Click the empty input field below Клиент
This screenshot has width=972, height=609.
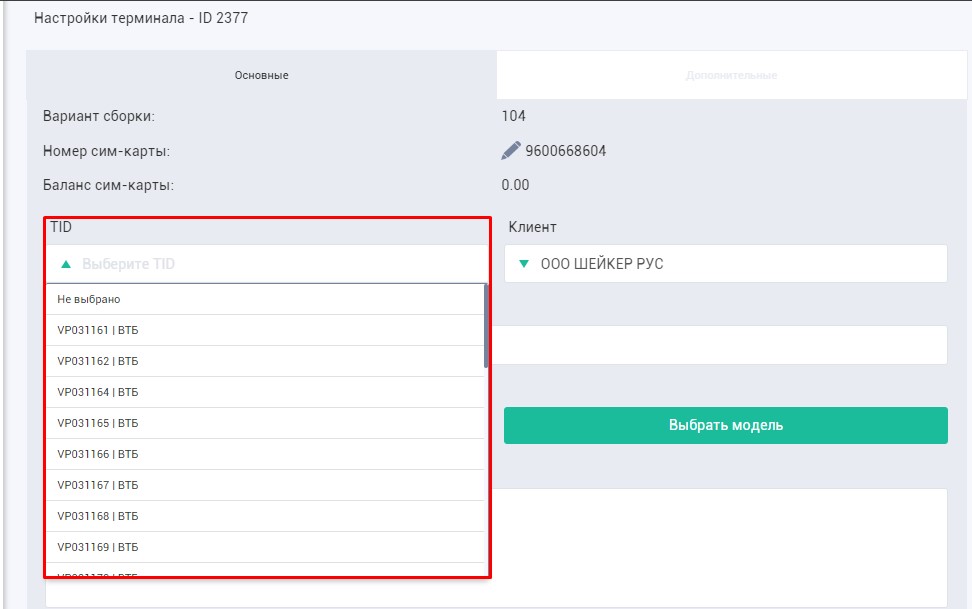pyautogui.click(x=725, y=345)
